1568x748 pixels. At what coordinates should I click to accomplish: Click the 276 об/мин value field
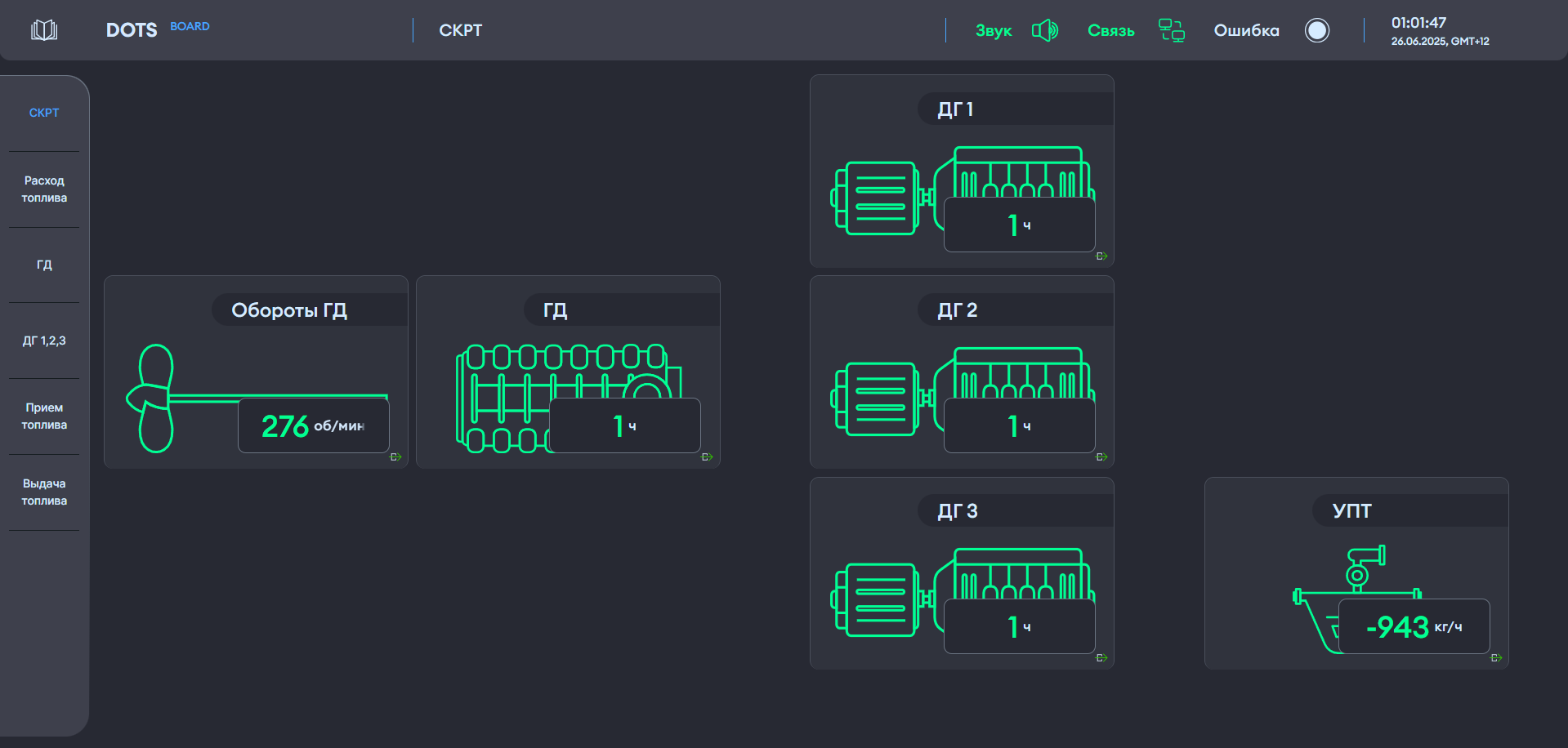(x=313, y=425)
